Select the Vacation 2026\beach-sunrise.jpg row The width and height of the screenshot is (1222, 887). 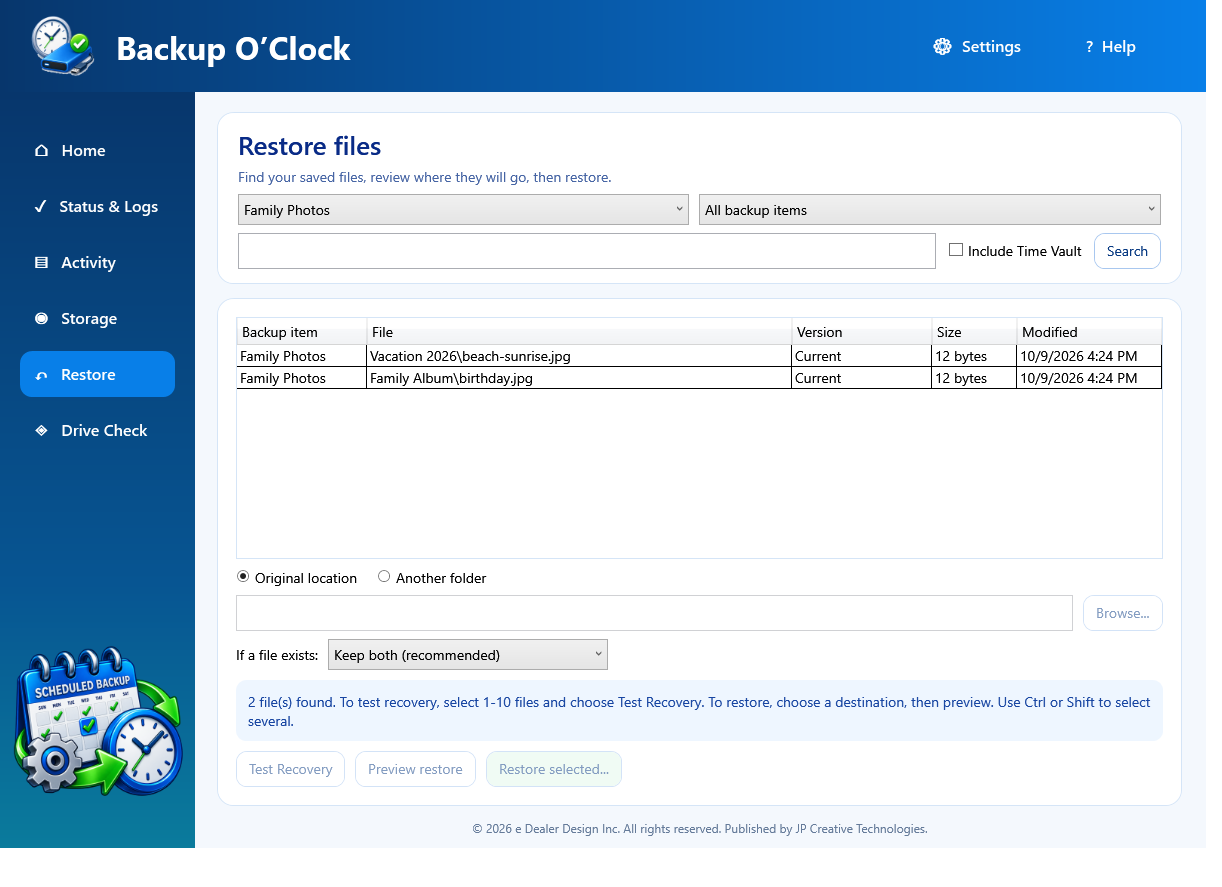699,356
